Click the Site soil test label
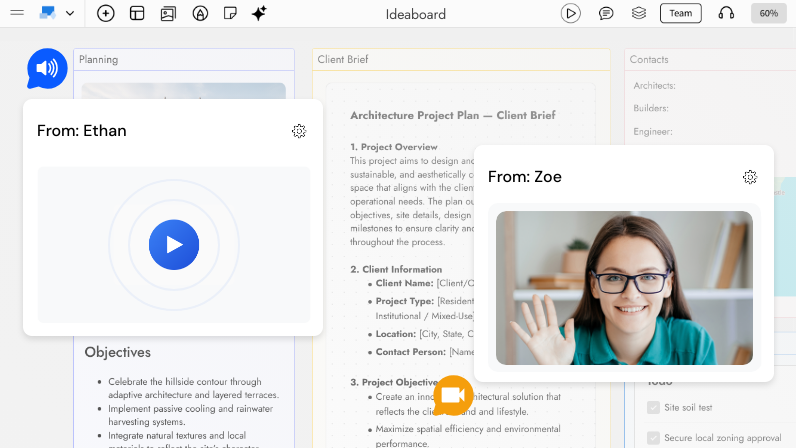This screenshot has width=796, height=448. (x=688, y=407)
